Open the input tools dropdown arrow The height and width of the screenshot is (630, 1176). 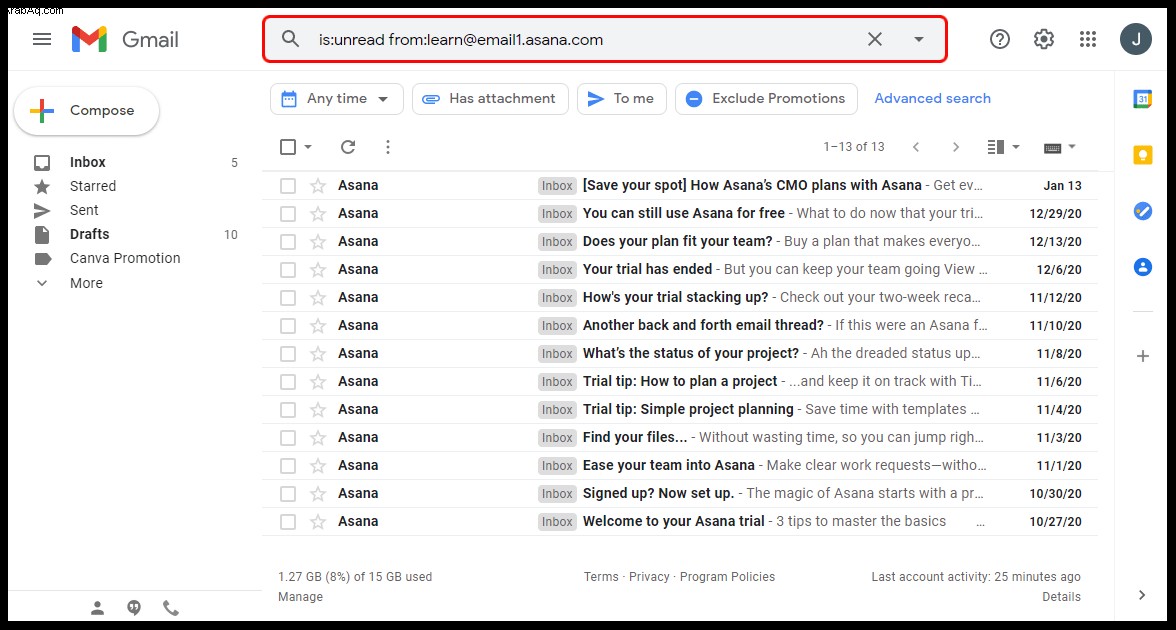(1072, 147)
